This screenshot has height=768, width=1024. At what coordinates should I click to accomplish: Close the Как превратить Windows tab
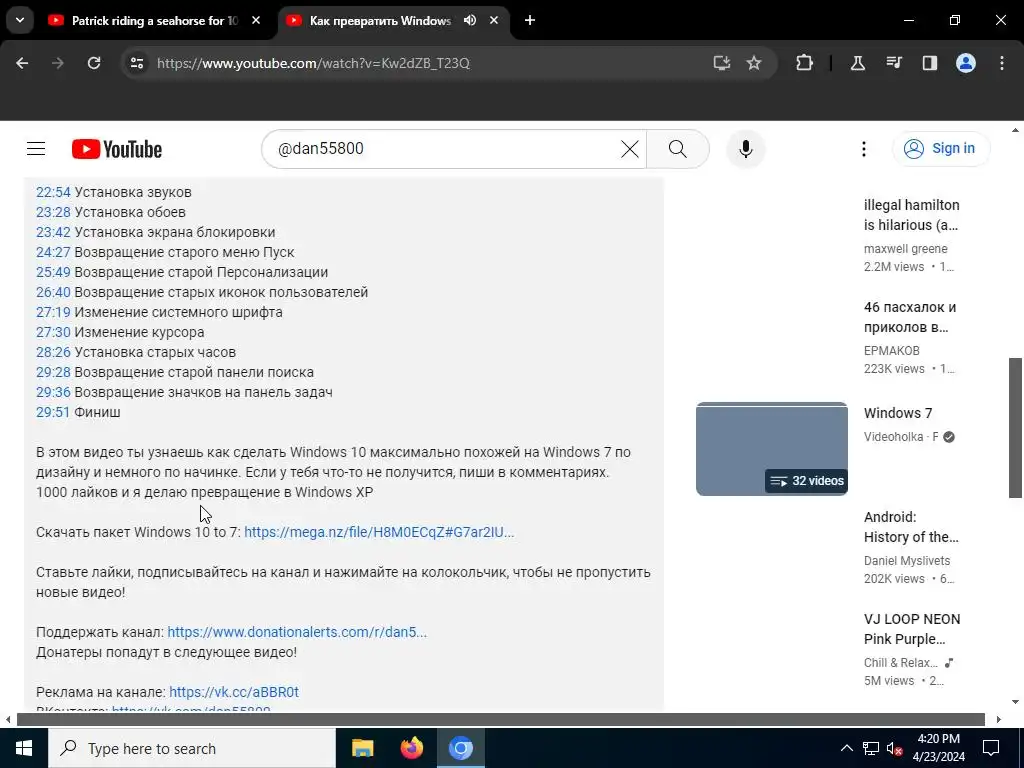[x=494, y=20]
